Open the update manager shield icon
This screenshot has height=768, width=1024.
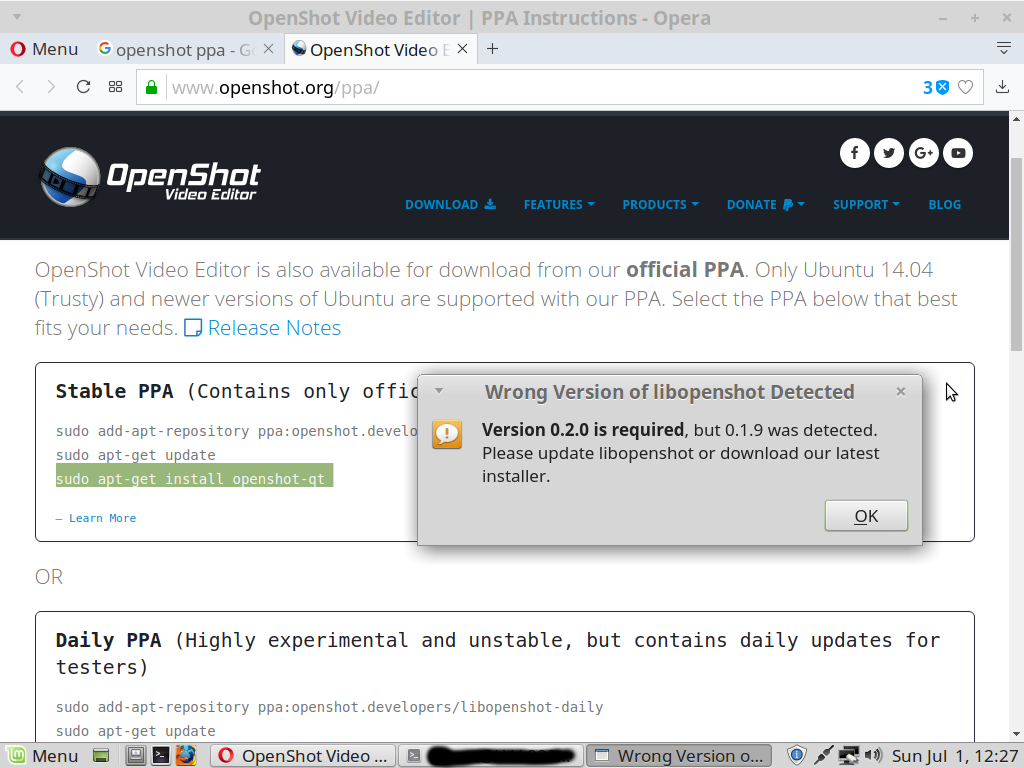point(797,756)
